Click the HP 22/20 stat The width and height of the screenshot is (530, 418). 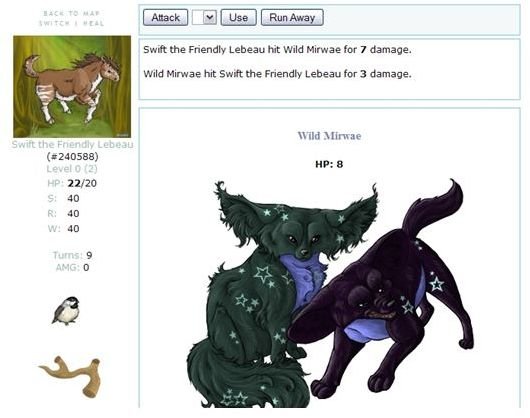tap(72, 183)
